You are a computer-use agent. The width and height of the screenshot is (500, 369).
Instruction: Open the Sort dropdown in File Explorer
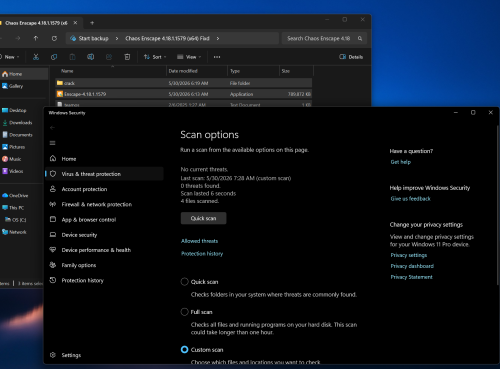click(x=155, y=57)
